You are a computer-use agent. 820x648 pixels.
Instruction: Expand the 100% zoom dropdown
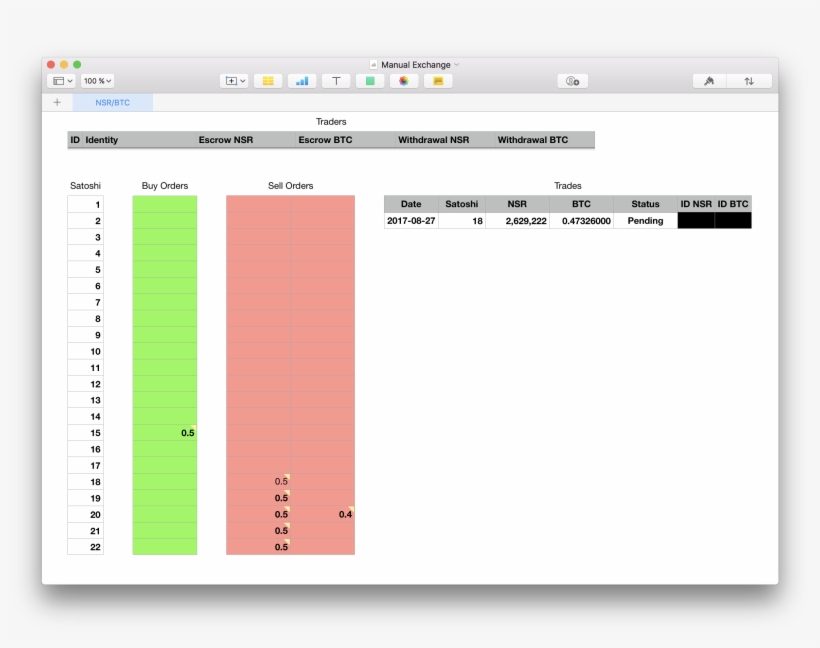click(97, 81)
